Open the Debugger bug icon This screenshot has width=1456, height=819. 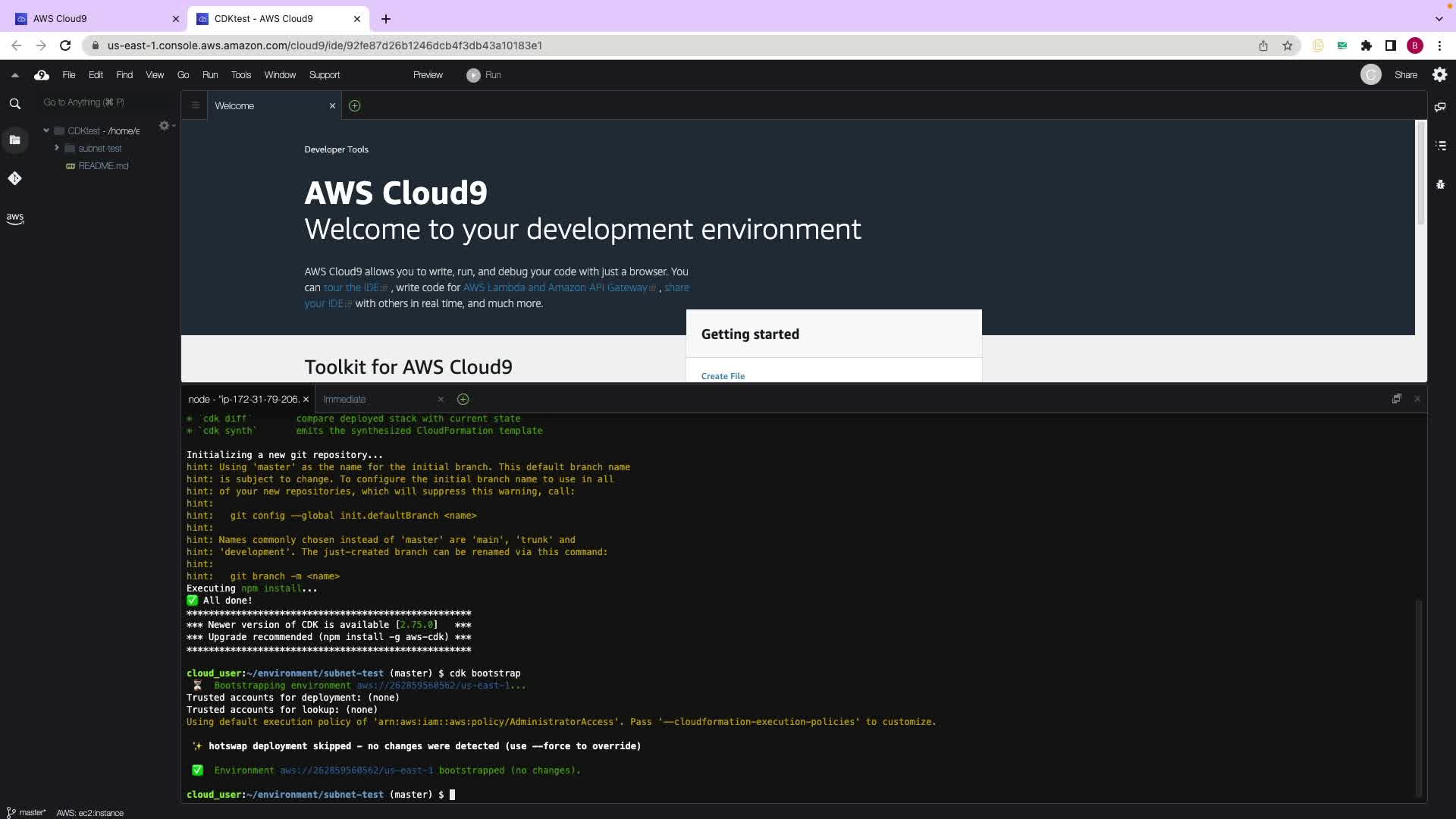1441,184
